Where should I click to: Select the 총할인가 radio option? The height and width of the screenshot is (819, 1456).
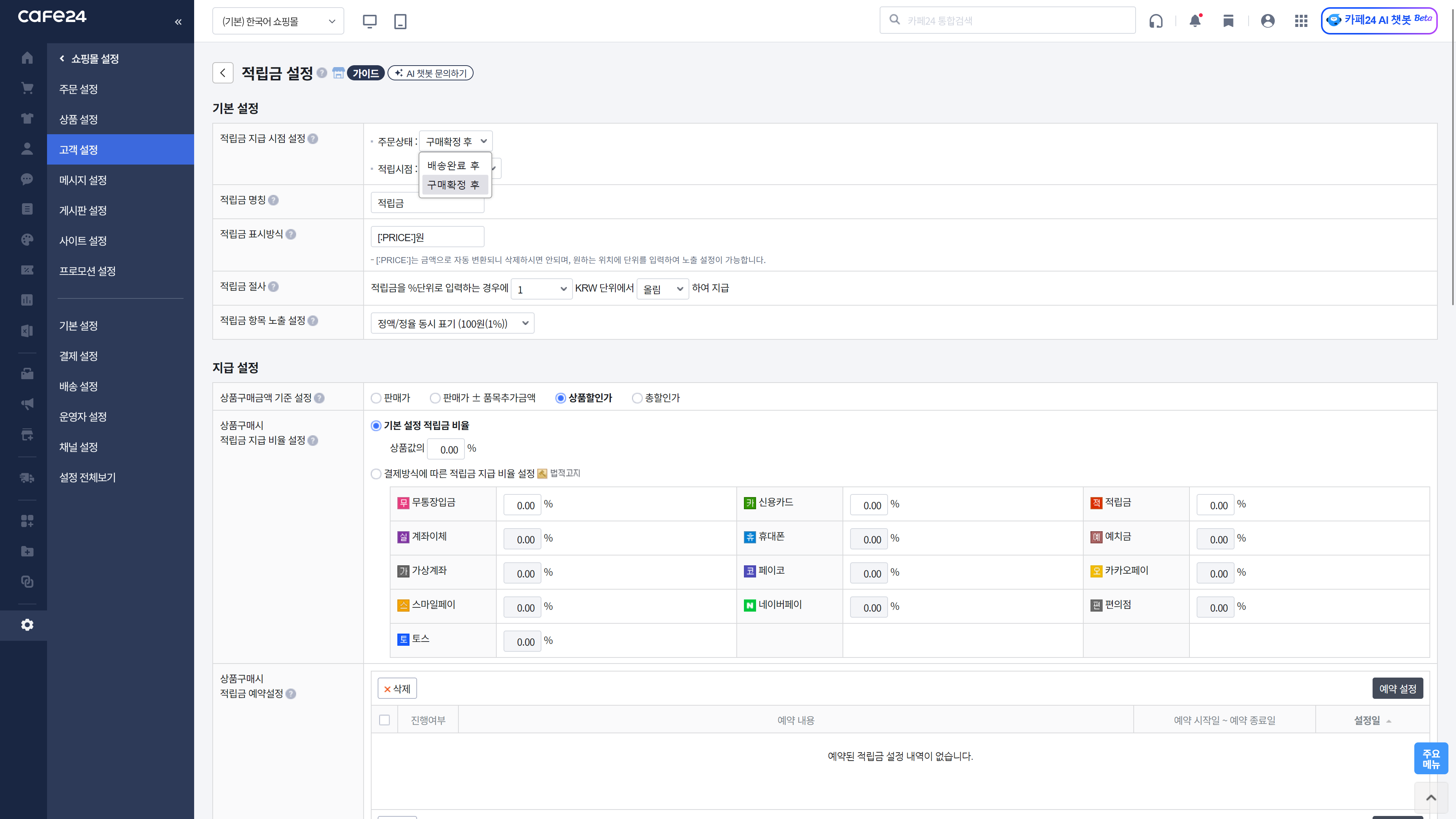pyautogui.click(x=637, y=398)
